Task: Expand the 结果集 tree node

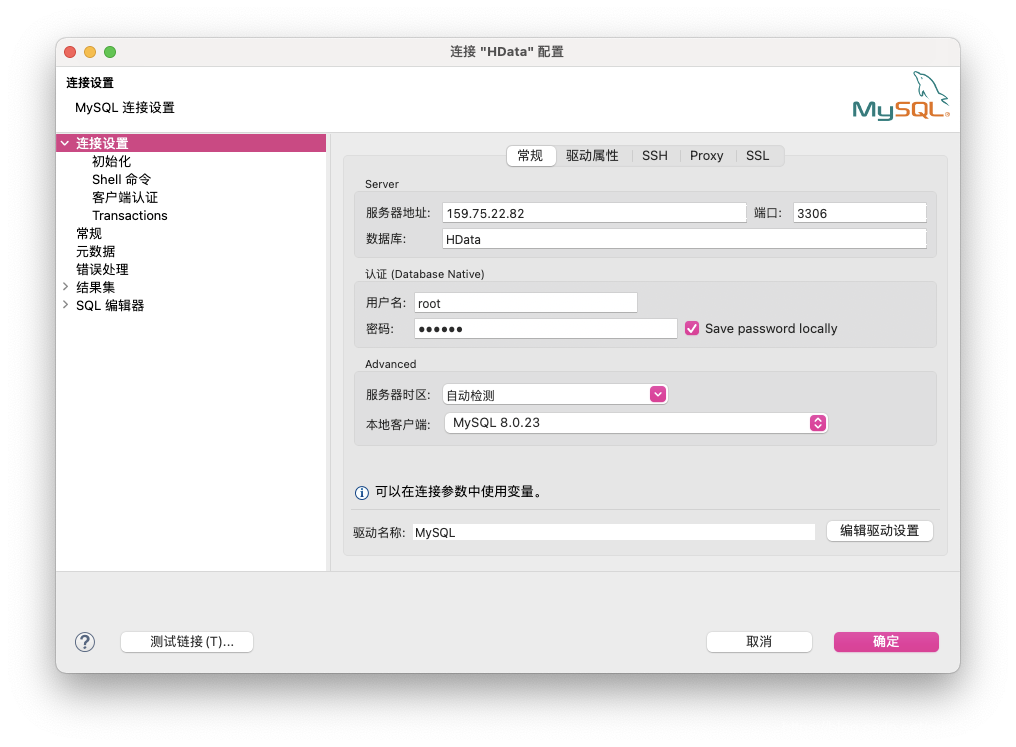Action: (x=65, y=286)
